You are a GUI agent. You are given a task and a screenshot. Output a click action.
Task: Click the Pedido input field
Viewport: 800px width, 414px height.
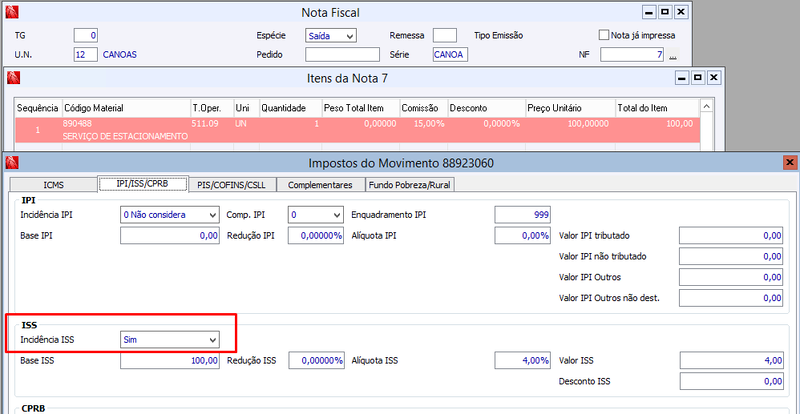(343, 54)
